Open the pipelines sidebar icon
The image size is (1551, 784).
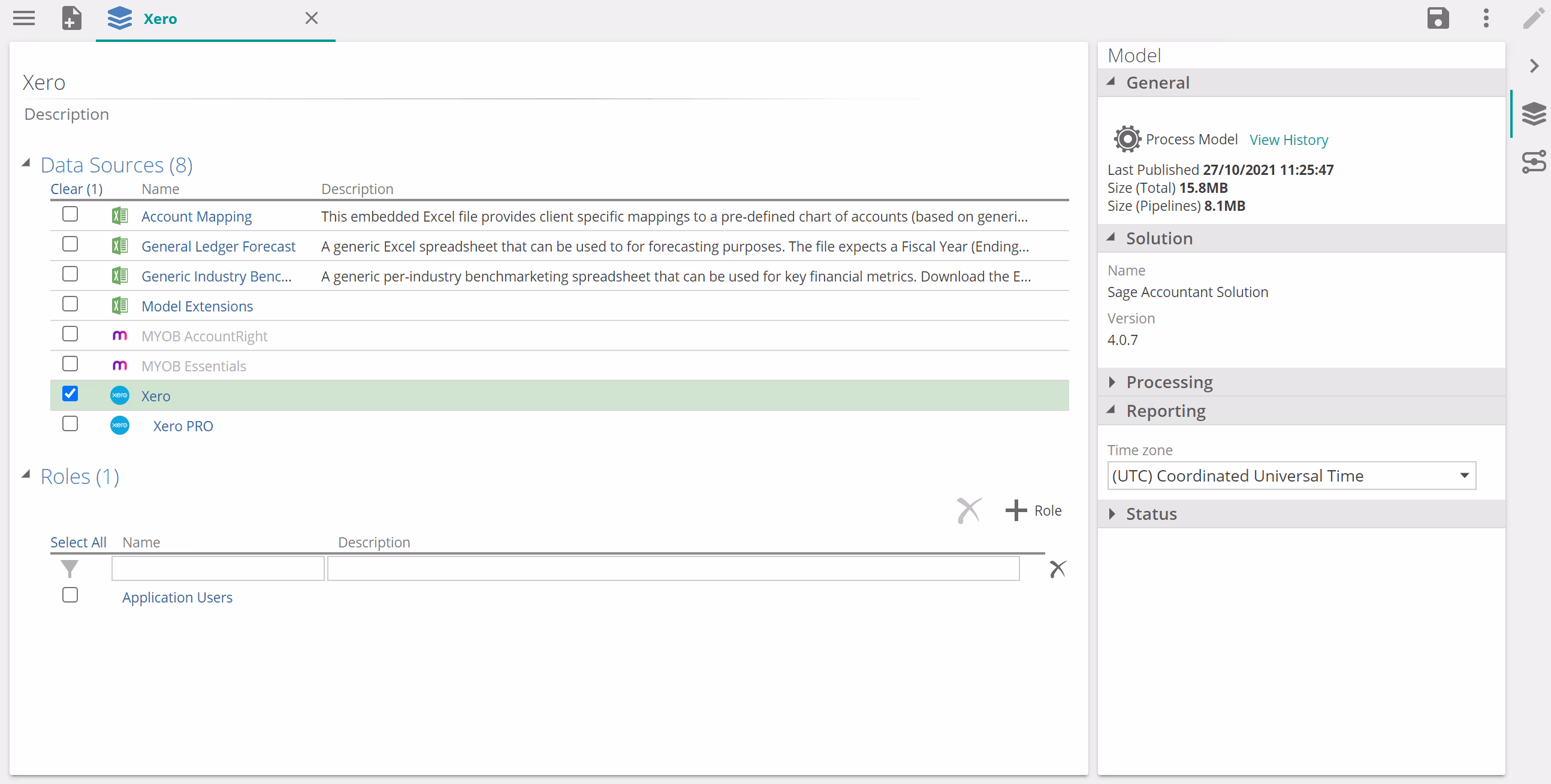1533,162
